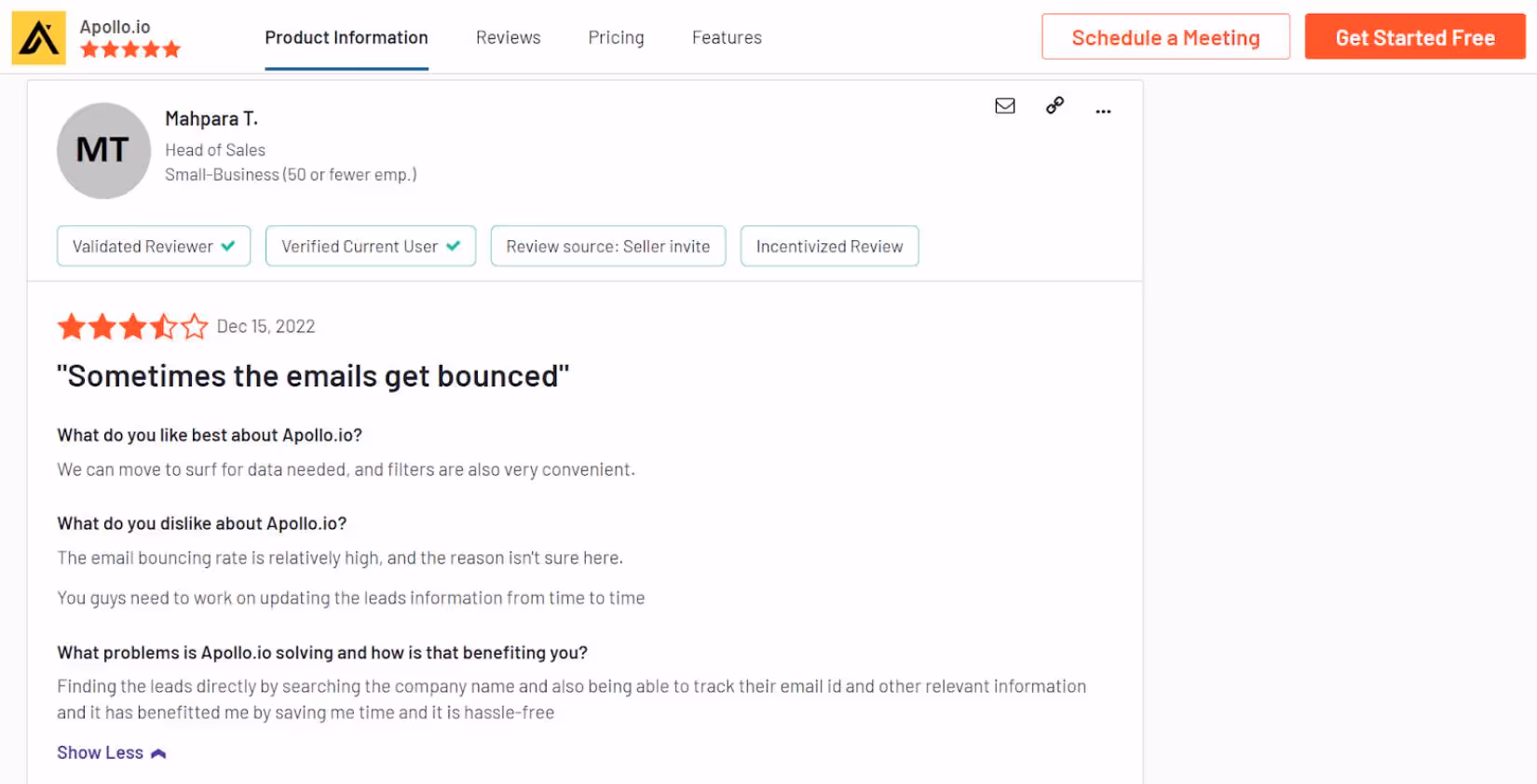
Task: Open the Product Information tab
Action: [x=347, y=38]
